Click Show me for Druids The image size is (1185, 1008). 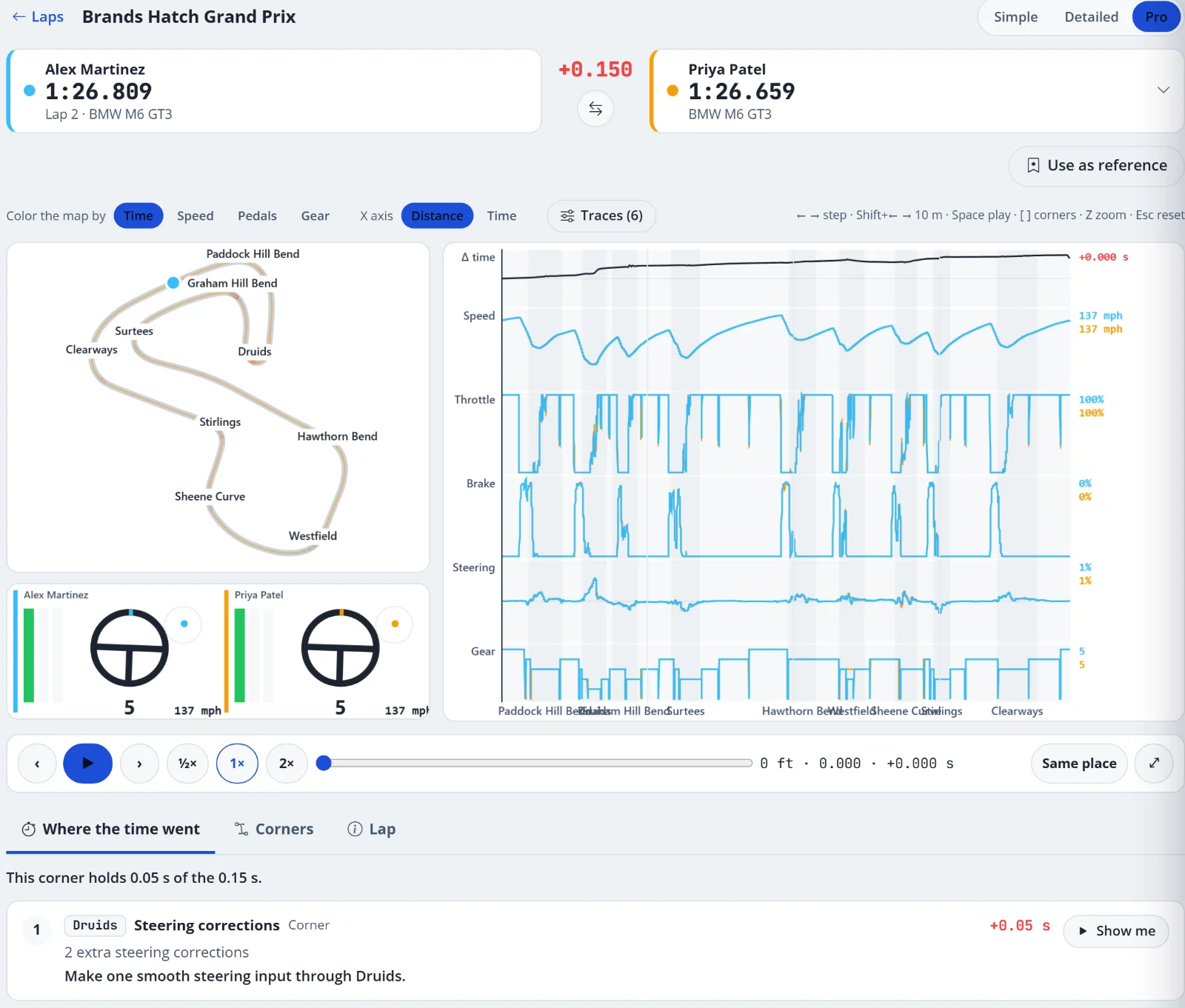1116,931
